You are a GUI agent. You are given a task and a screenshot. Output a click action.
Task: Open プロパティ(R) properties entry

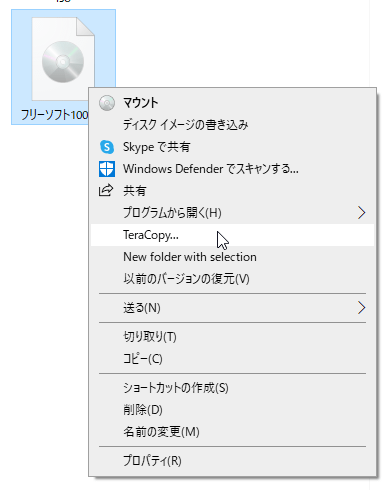232,461
